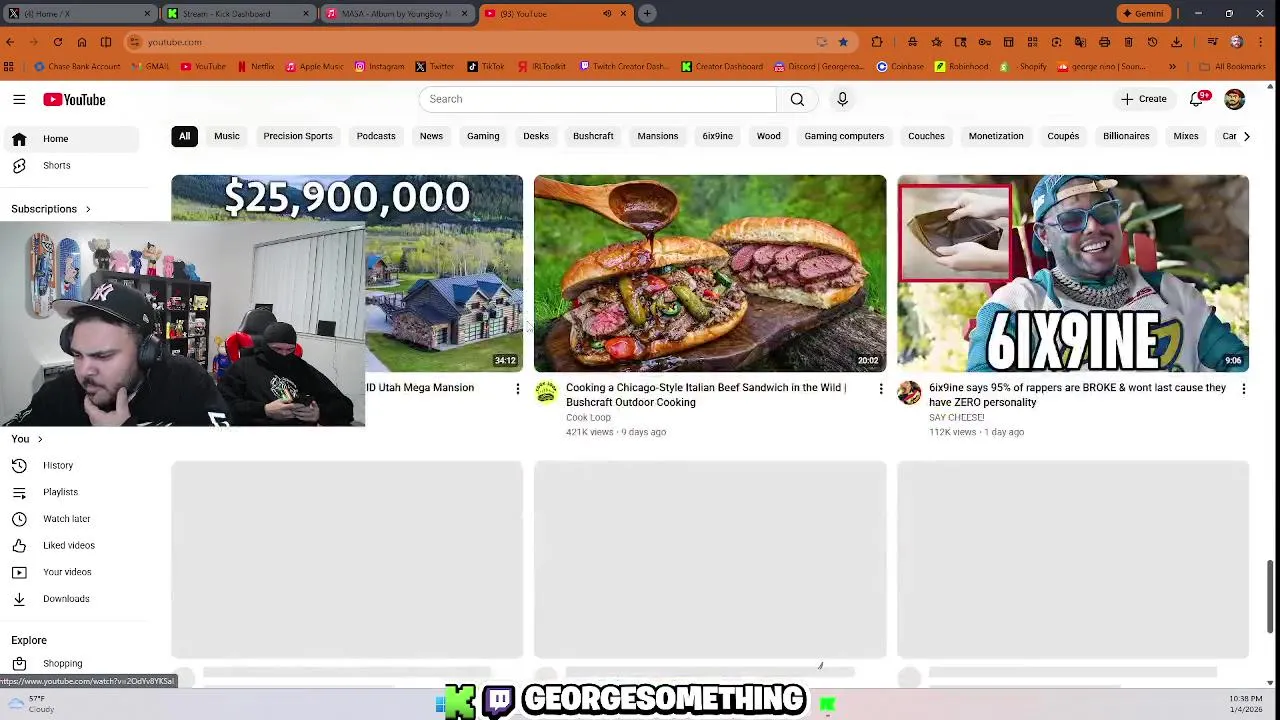Screen dimensions: 1280x720
Task: Open more options for Utah Mega Mansion video
Action: (x=518, y=389)
